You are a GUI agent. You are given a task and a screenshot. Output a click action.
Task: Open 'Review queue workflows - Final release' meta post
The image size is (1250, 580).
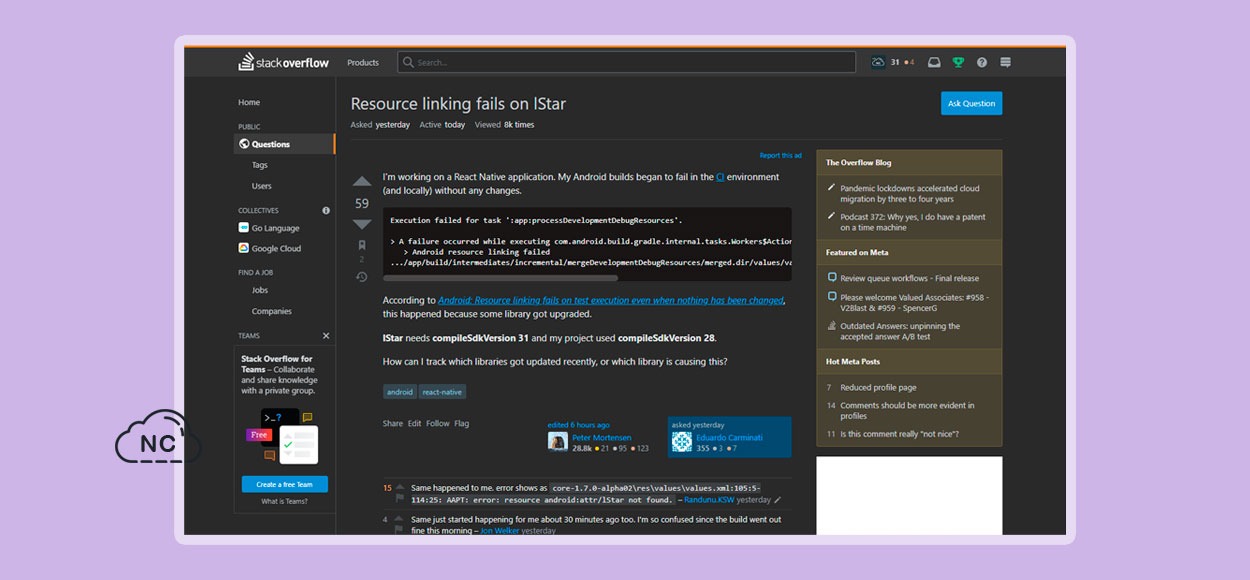point(910,278)
